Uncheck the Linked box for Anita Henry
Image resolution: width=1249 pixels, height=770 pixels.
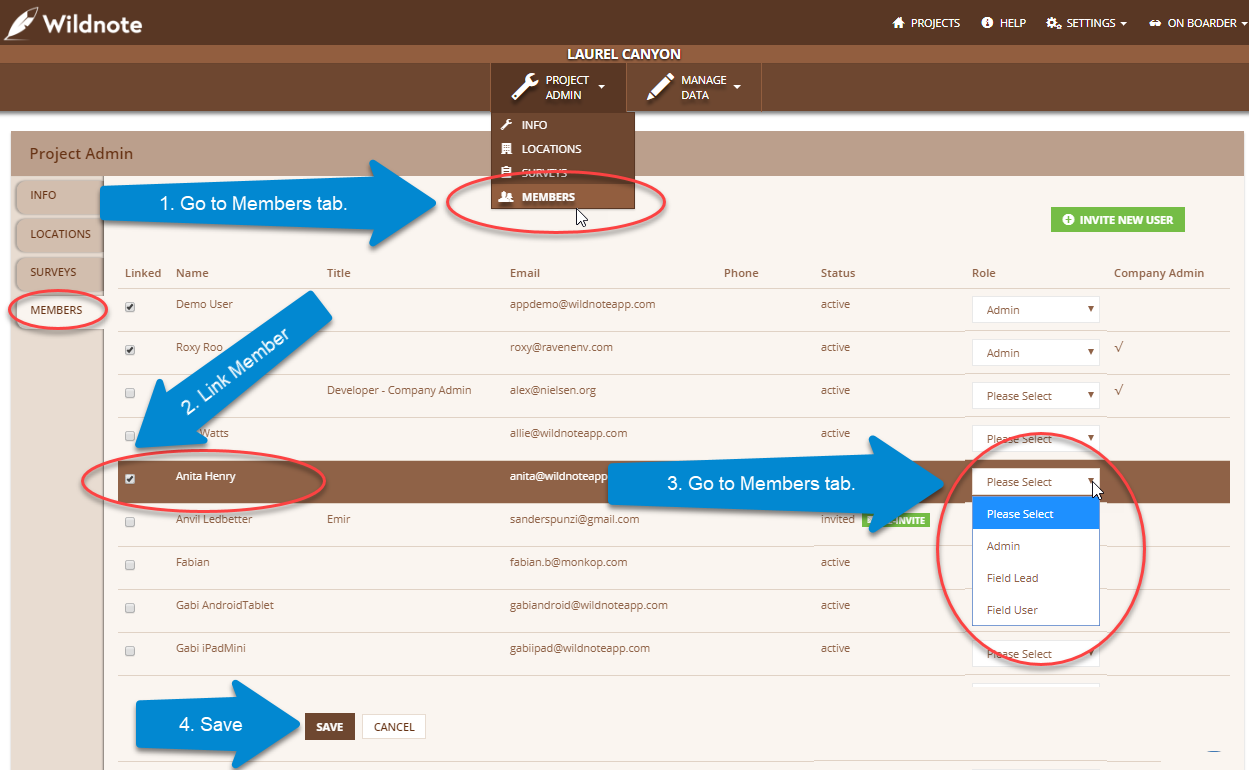[130, 479]
